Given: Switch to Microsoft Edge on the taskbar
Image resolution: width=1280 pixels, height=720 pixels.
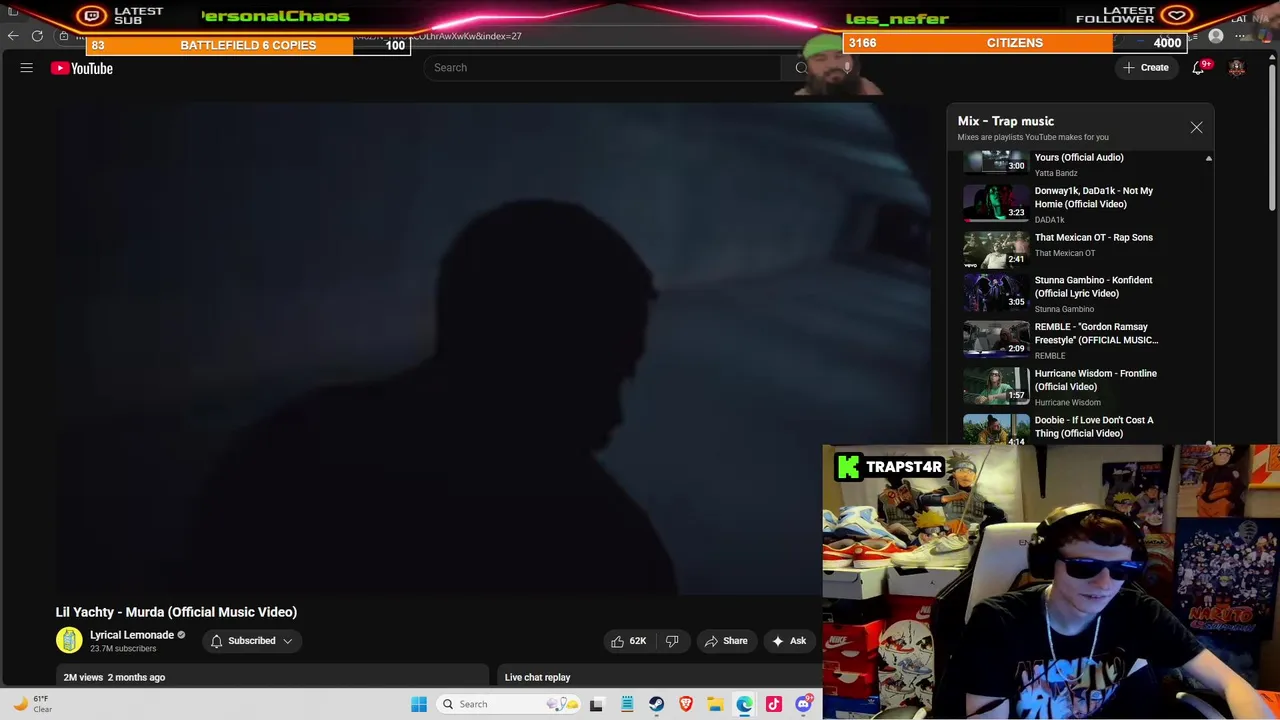Looking at the screenshot, I should (745, 704).
